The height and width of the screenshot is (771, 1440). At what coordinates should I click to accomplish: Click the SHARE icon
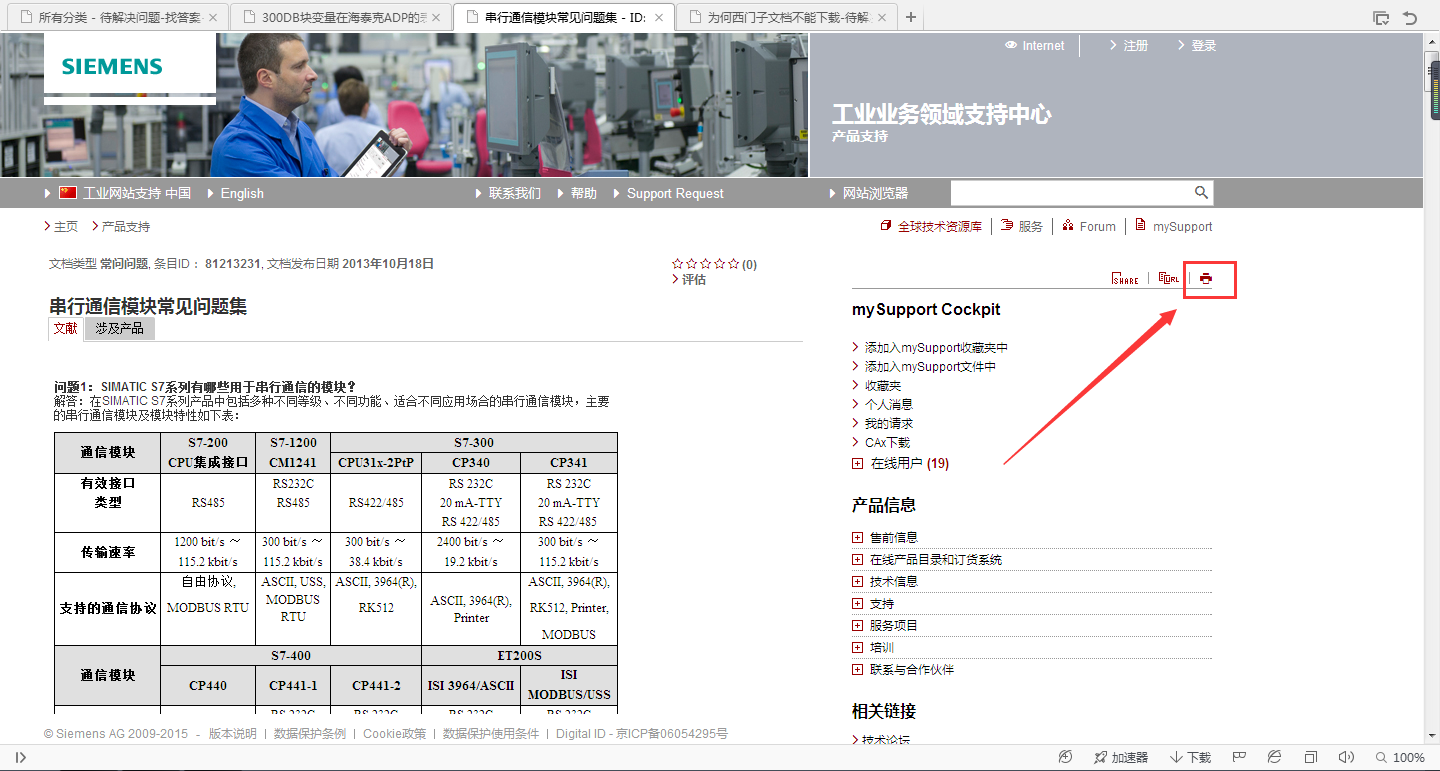click(x=1125, y=279)
